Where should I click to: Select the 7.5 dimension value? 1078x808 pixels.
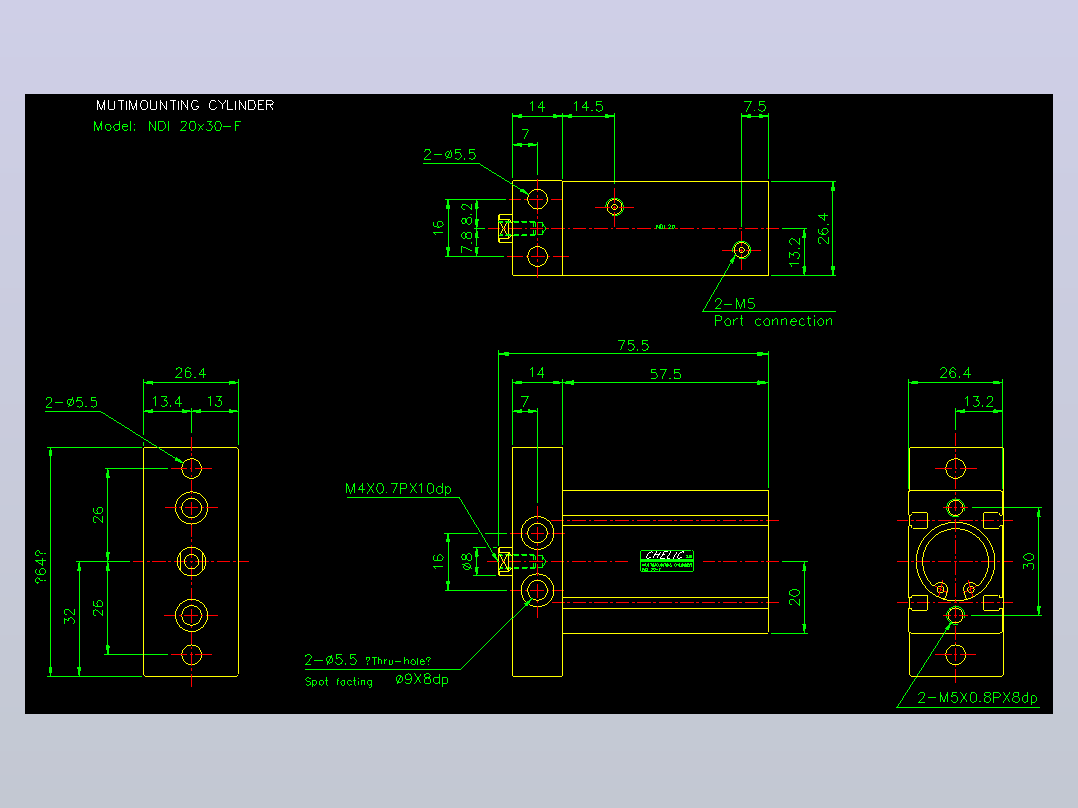click(x=754, y=107)
